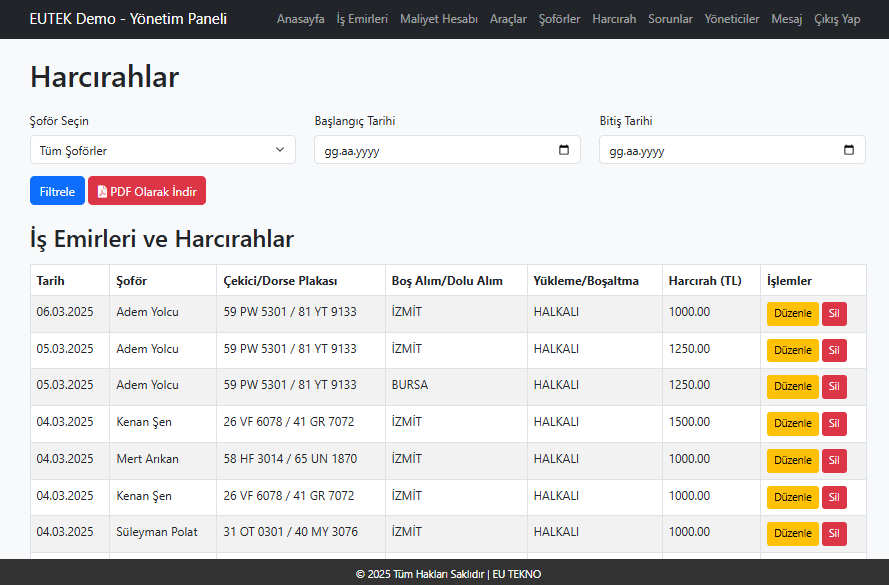Viewport: 889px width, 585px height.
Task: Select the Harcırah navigation item
Action: [614, 19]
